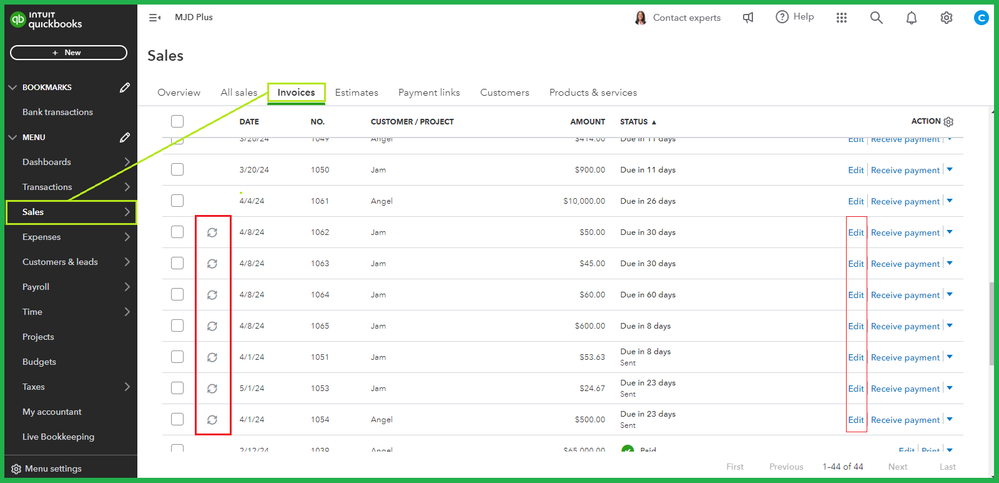Sort by the DATE column header
The height and width of the screenshot is (483, 999).
pyautogui.click(x=249, y=122)
